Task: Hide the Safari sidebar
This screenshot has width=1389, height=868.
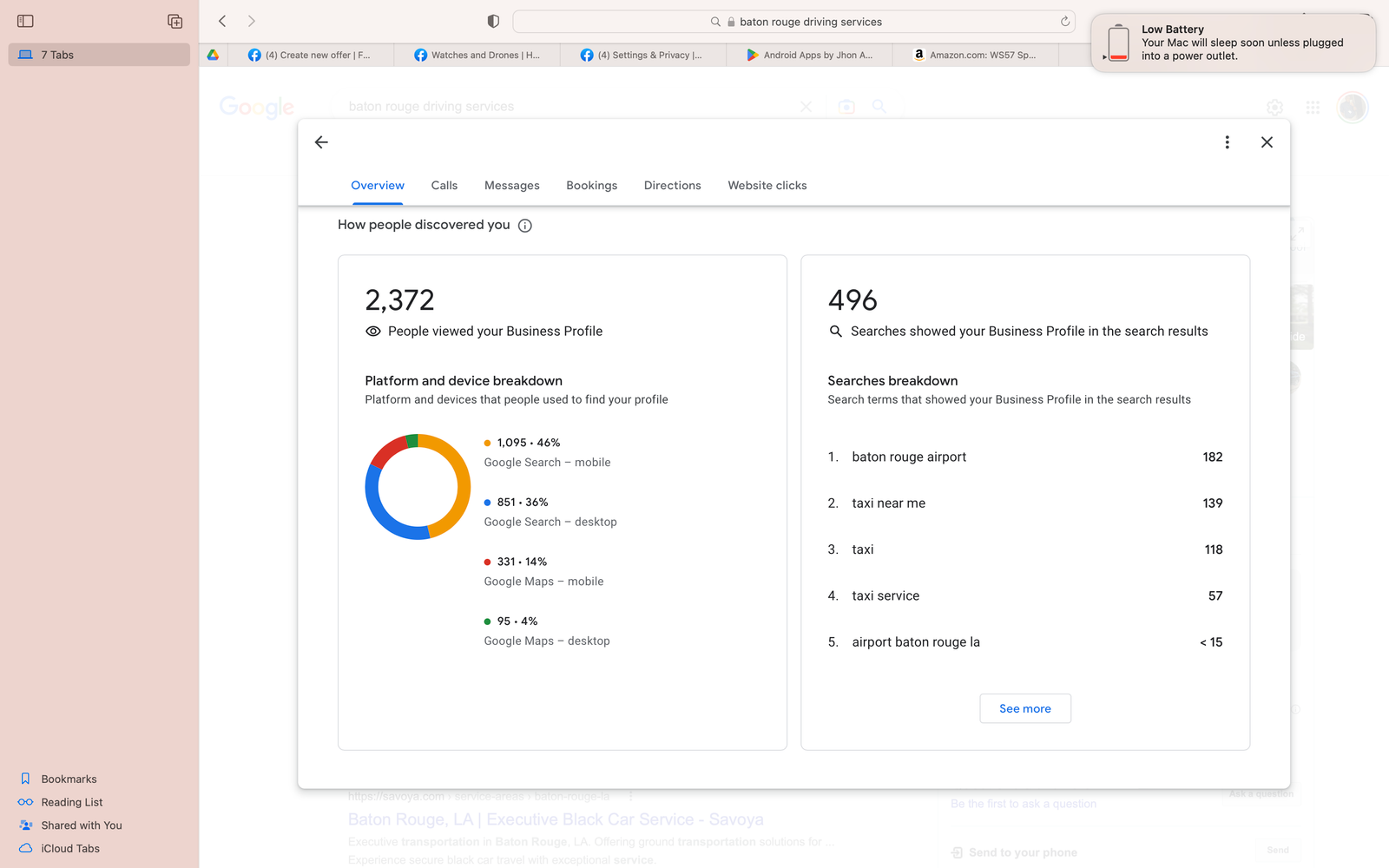Action: click(25, 21)
